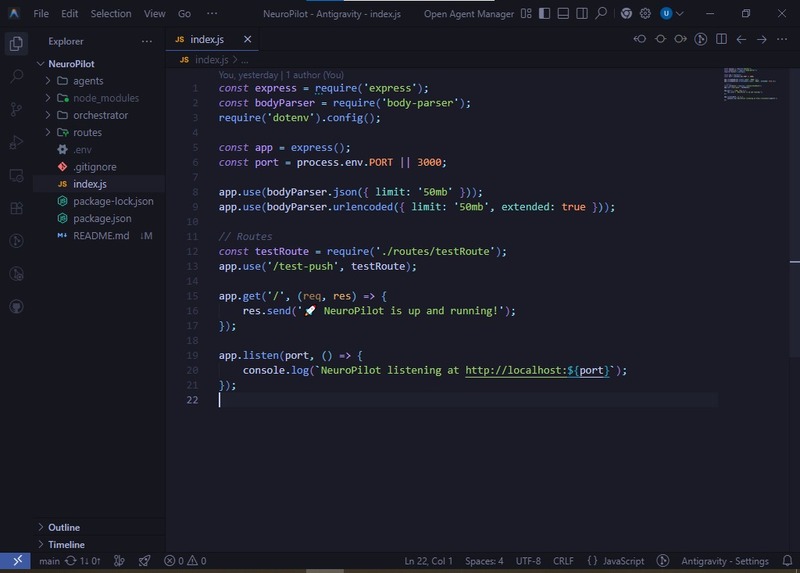
Task: Click circular git icon beside JavaScript in status bar
Action: pyautogui.click(x=662, y=561)
